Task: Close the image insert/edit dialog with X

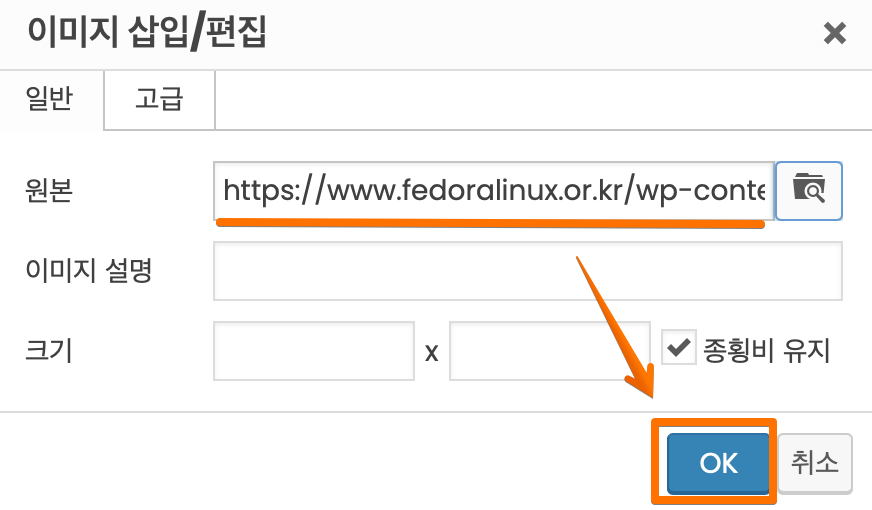Action: 834,33
